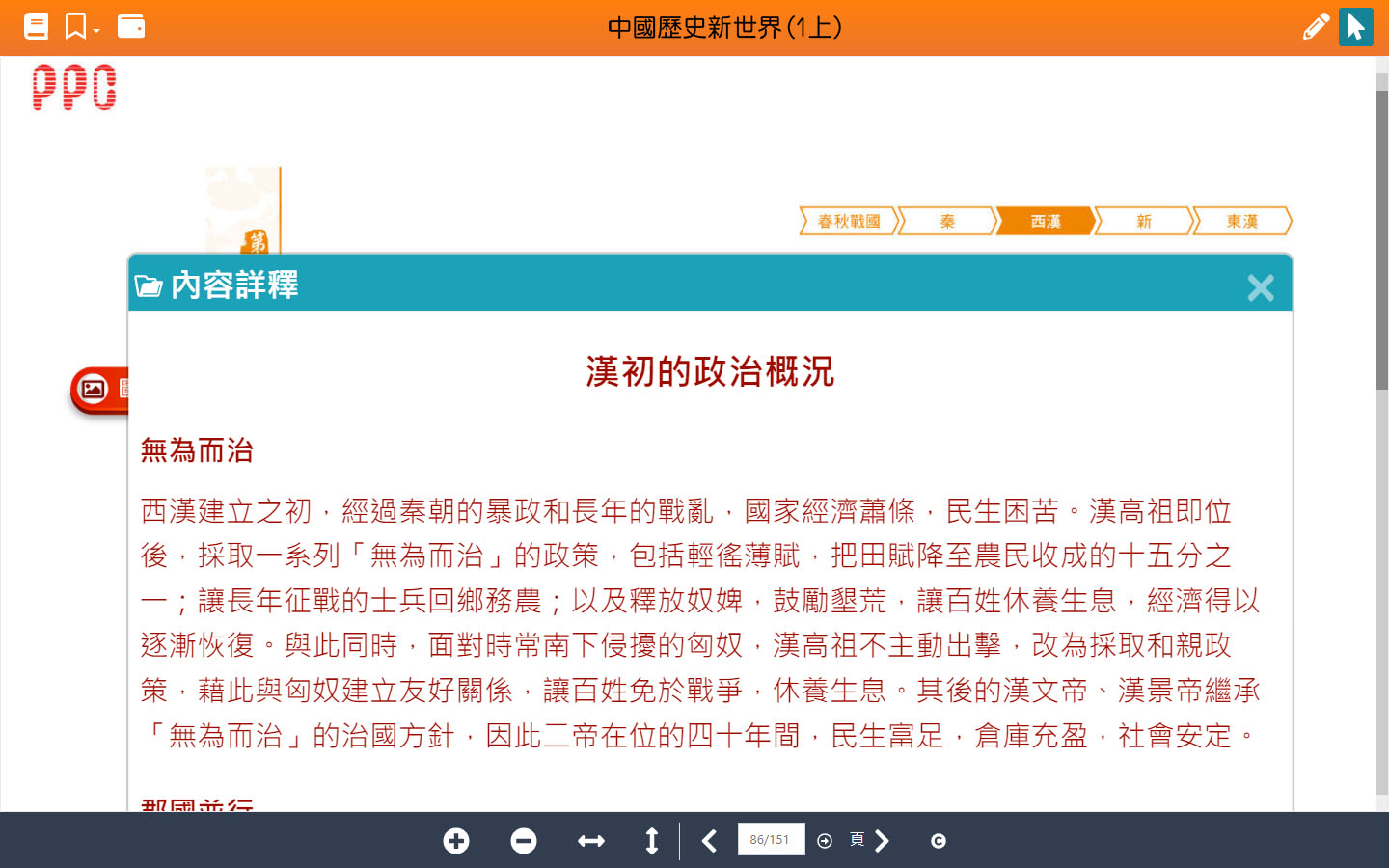Select the 秦 dynasty tab
Screen dimensions: 1389x868
[x=947, y=222]
